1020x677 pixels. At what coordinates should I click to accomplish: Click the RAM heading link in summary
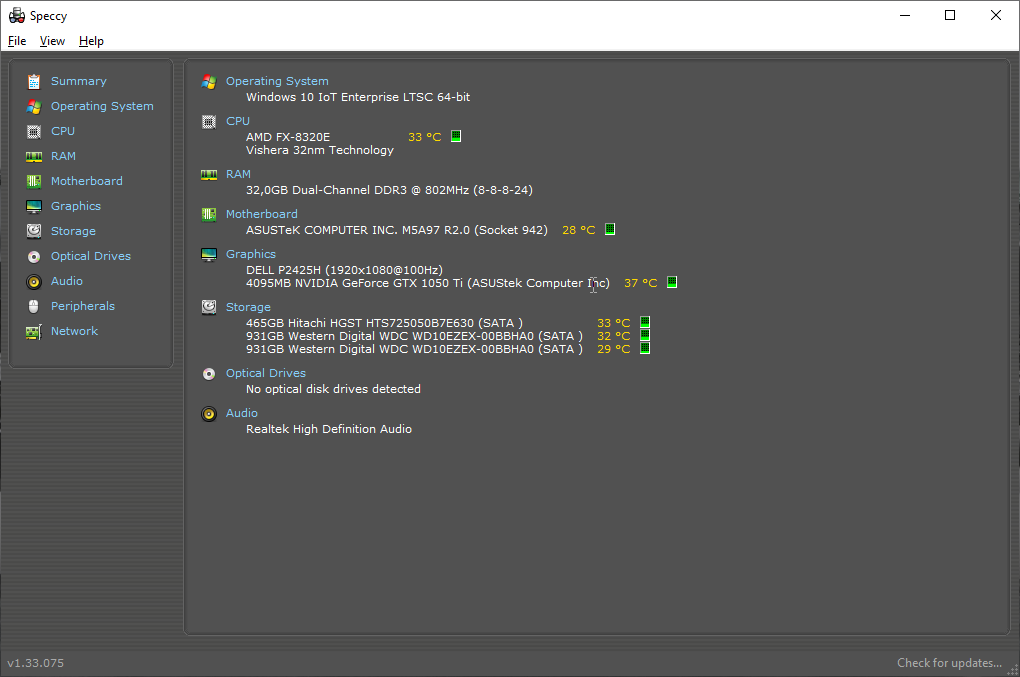[238, 174]
